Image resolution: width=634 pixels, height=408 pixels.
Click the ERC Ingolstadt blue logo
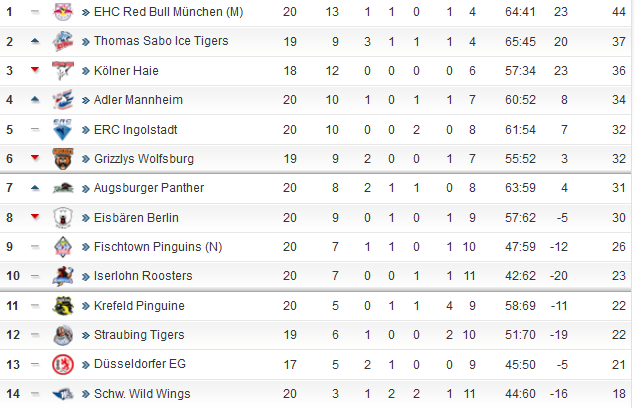(63, 129)
